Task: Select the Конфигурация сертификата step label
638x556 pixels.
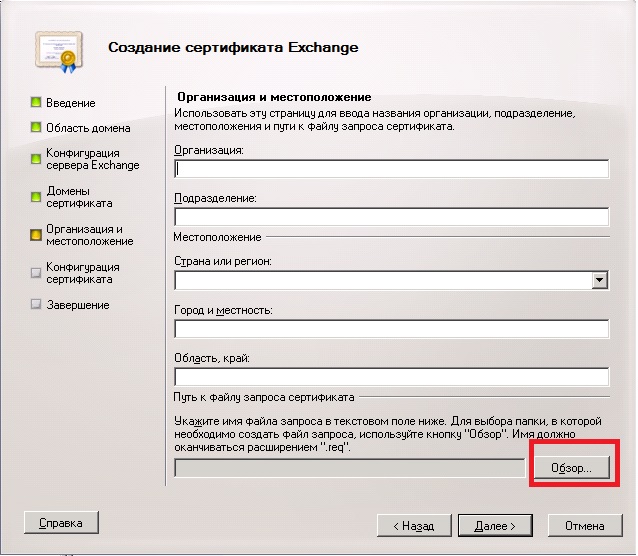Action: 83,273
